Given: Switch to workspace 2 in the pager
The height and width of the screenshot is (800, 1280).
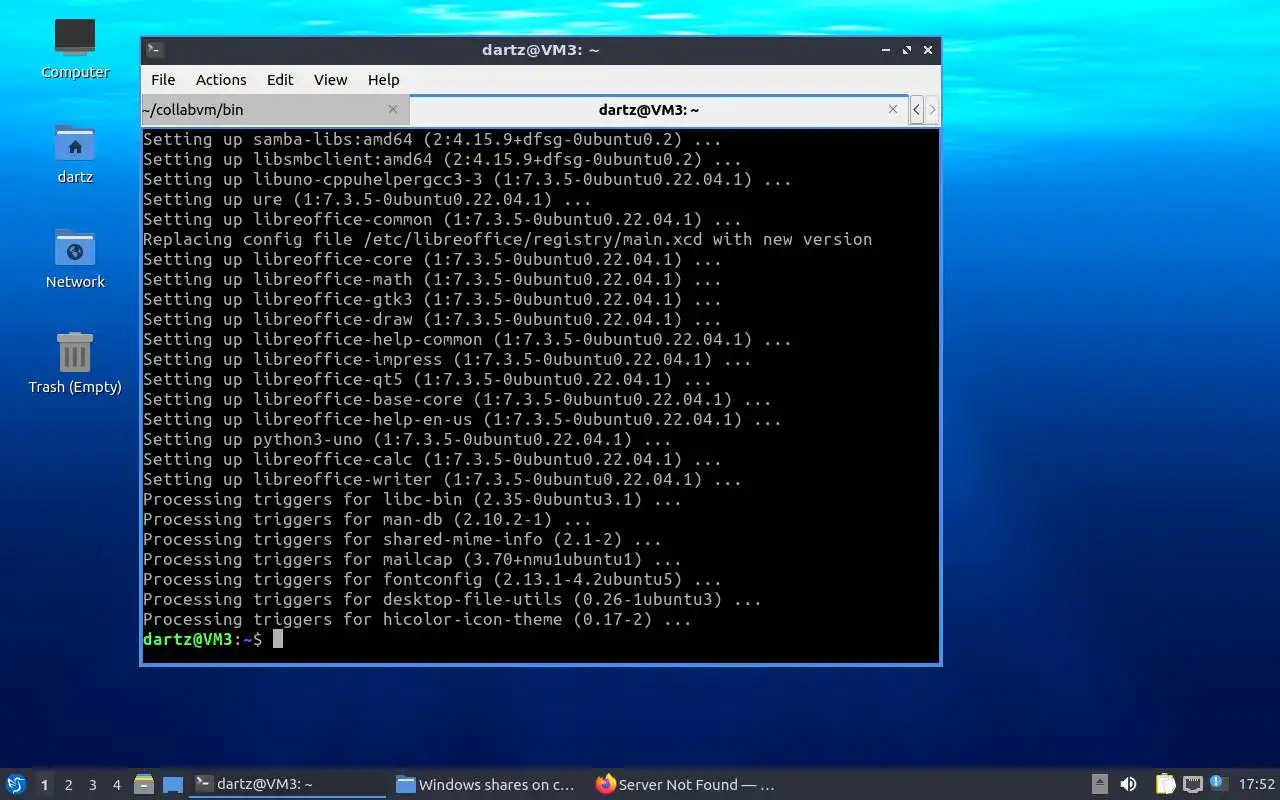Looking at the screenshot, I should tap(68, 785).
